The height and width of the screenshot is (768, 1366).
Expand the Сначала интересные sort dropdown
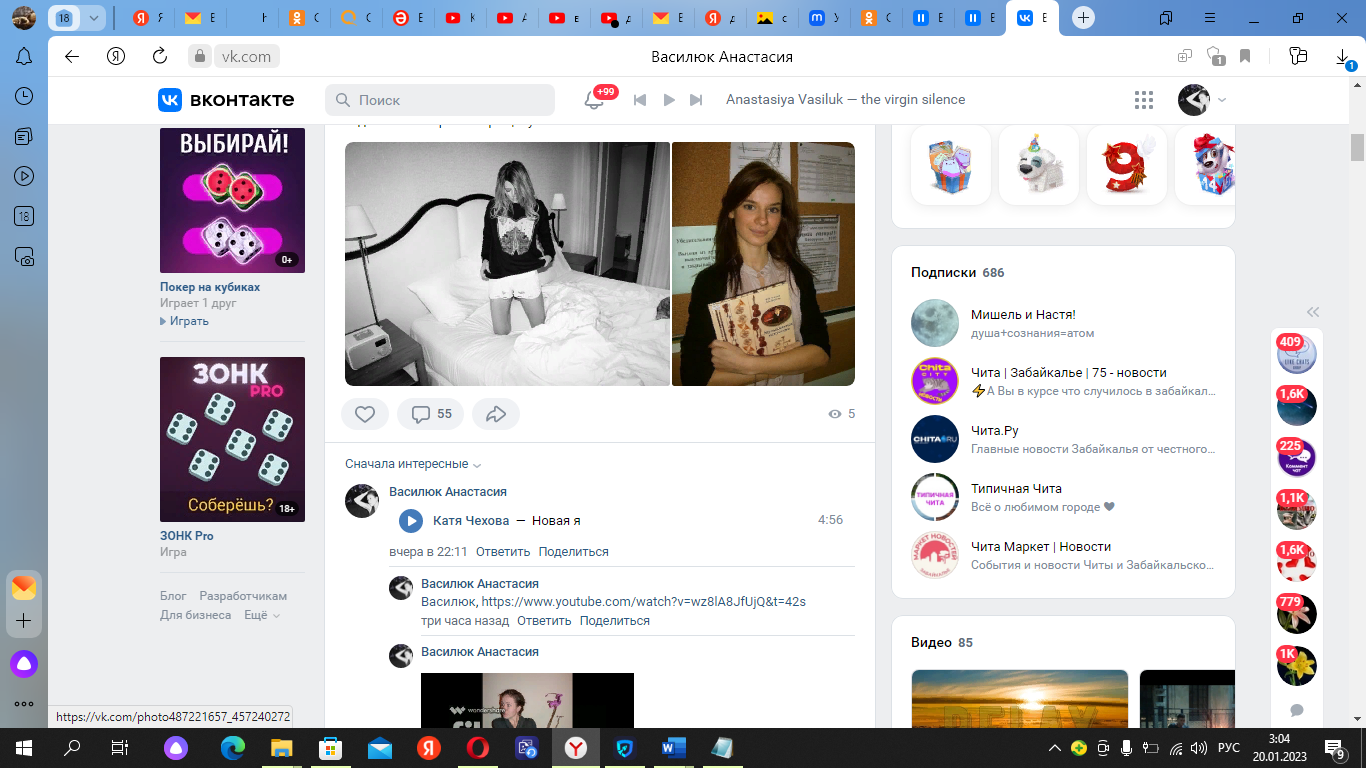[413, 464]
